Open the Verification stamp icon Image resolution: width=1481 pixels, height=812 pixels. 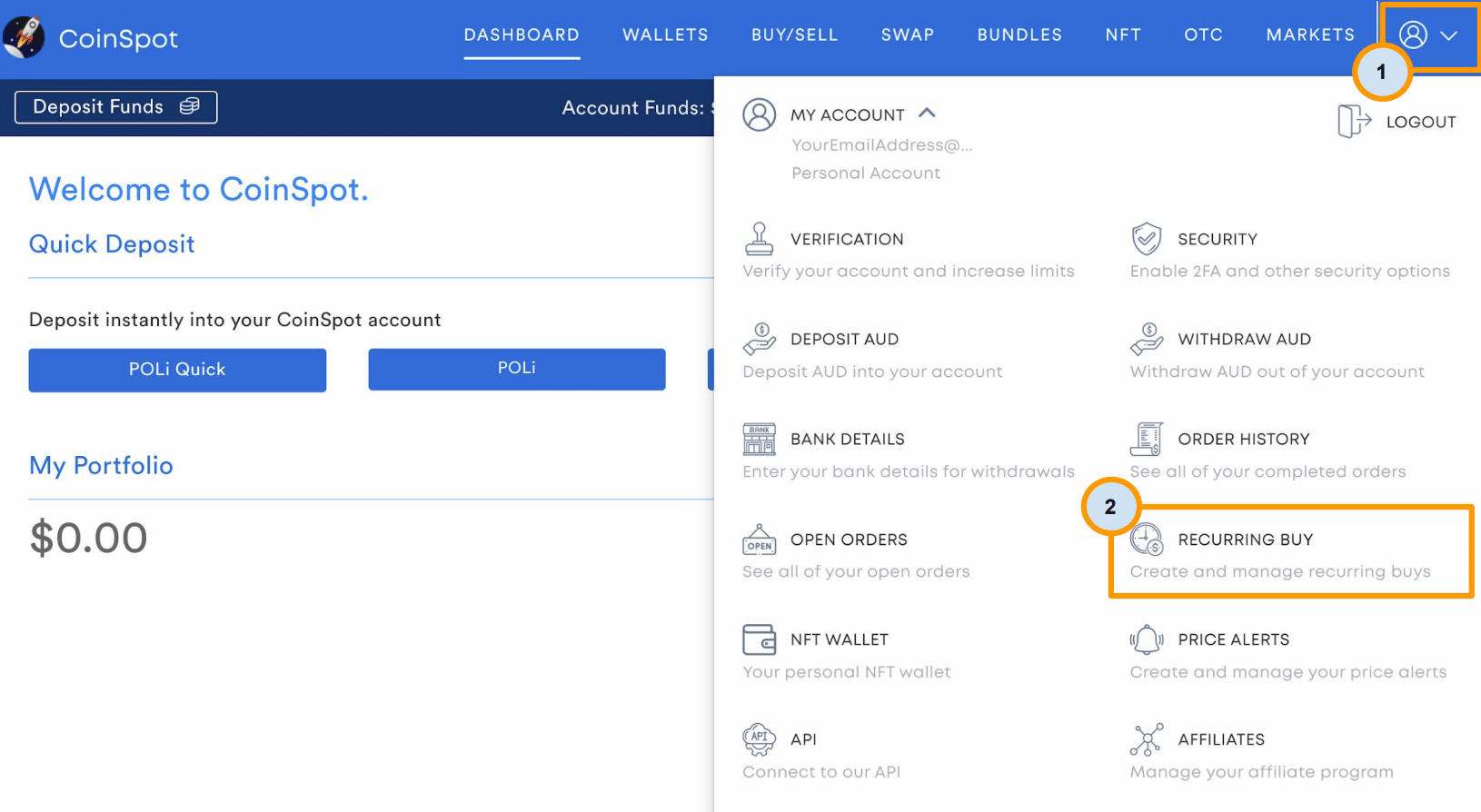[759, 239]
